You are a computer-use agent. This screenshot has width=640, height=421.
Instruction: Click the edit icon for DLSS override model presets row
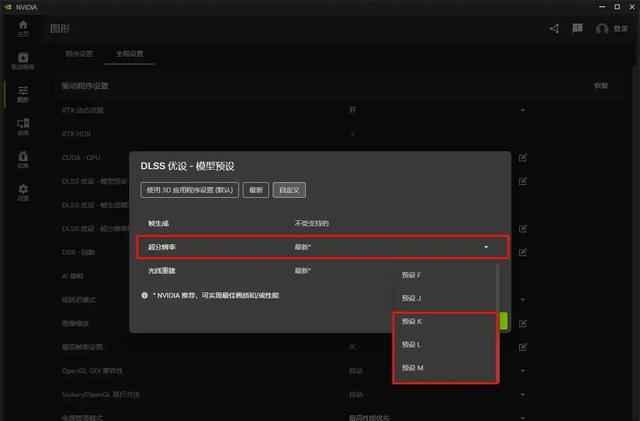coord(522,181)
